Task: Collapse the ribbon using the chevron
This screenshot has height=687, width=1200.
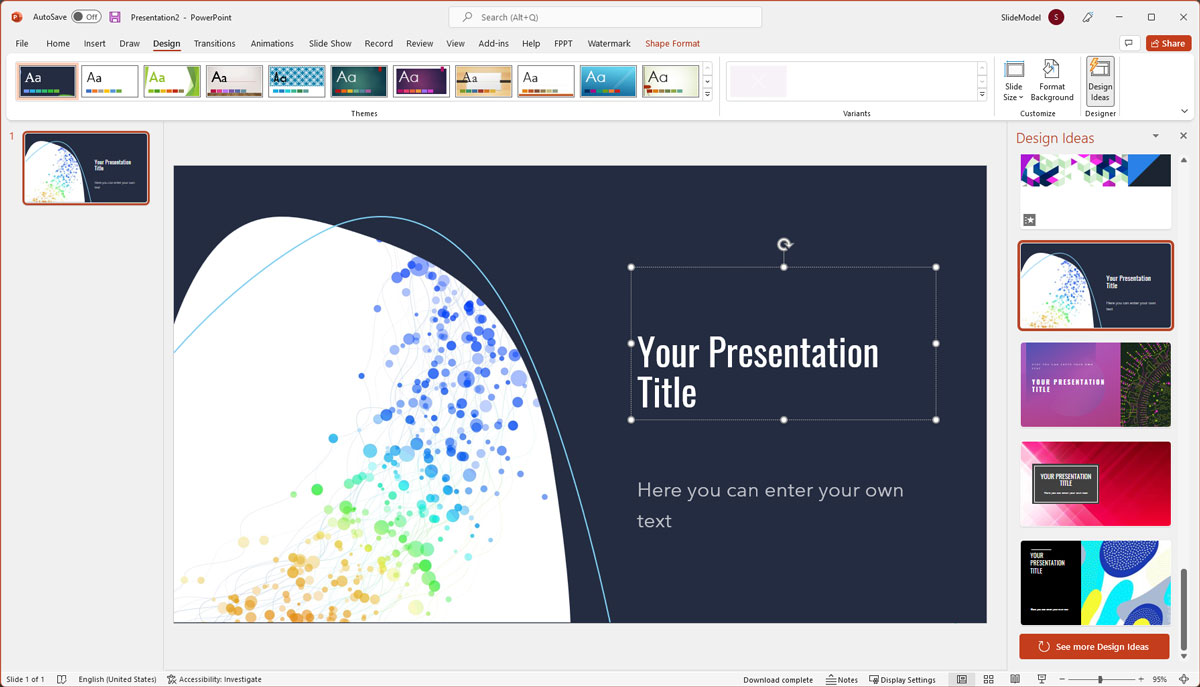Action: click(x=1184, y=111)
